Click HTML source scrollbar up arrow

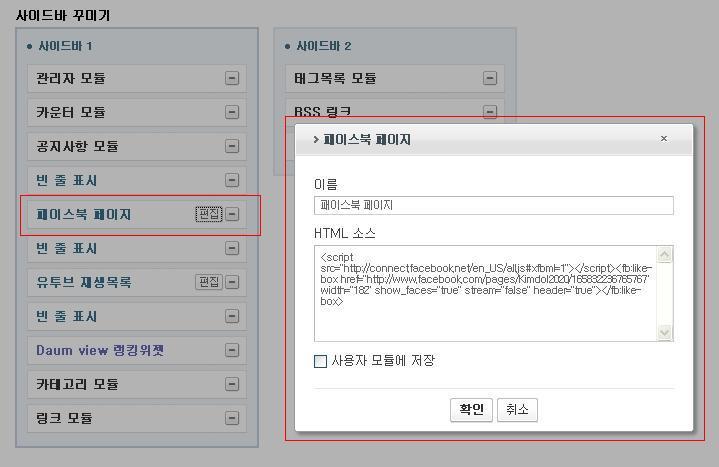pos(664,255)
